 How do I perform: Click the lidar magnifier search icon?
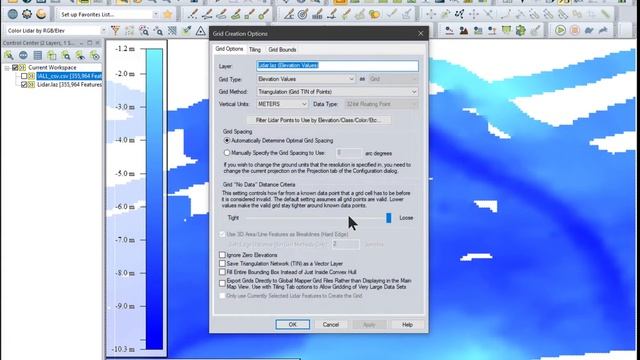coord(144,31)
